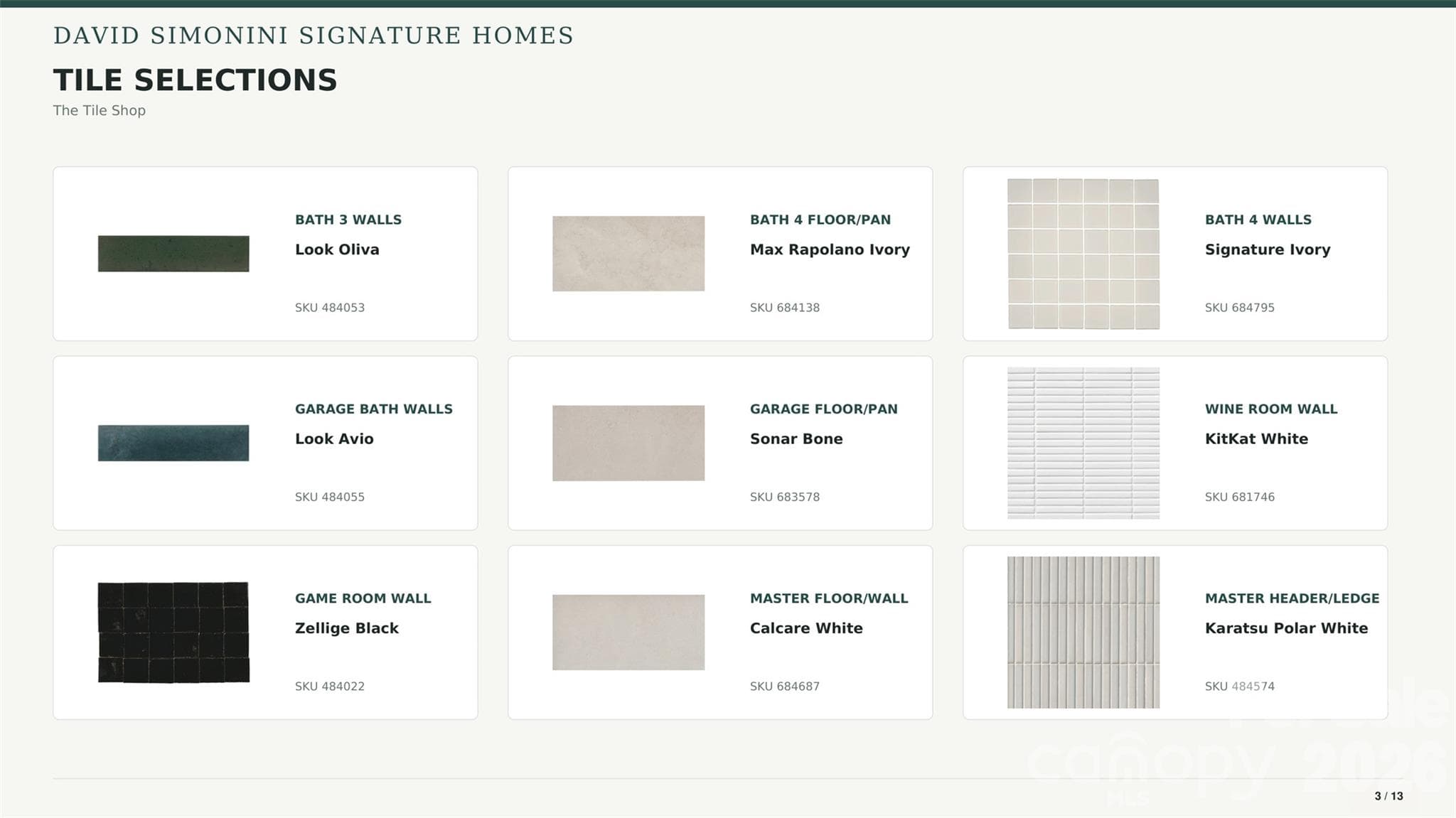Click the Karatsu Polar White tile image
Image resolution: width=1456 pixels, height=818 pixels.
[x=1083, y=633]
